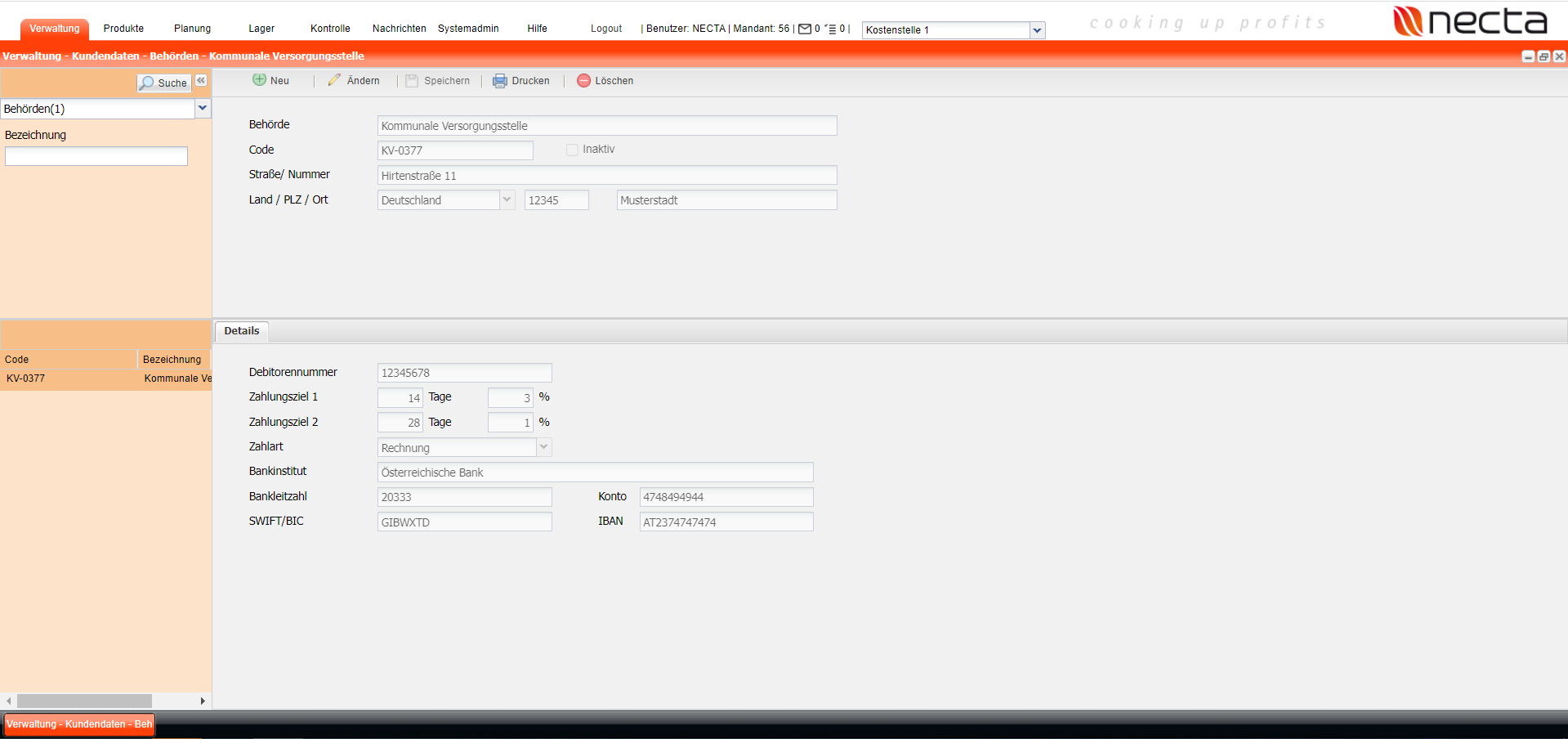Screen dimensions: 1568x739
Task: Click the green Neu plus icon
Action: (x=259, y=80)
